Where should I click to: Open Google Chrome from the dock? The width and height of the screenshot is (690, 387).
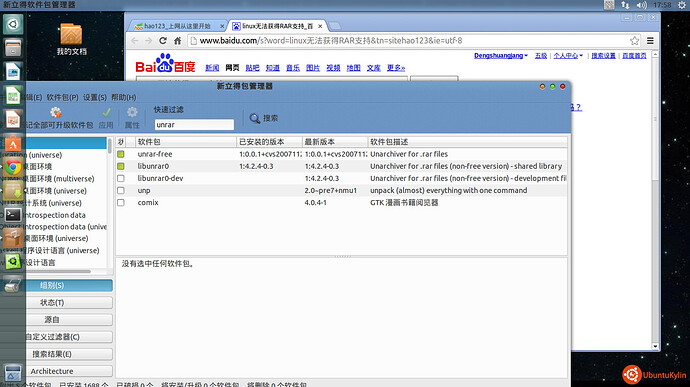(x=13, y=167)
